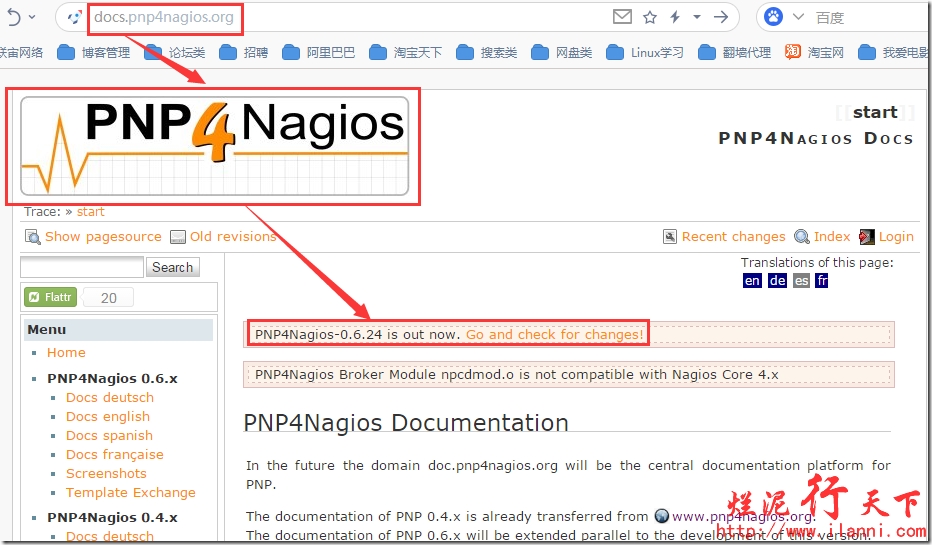This screenshot has width=932, height=545.
Task: Click the Flattr count showing 20
Action: [108, 297]
